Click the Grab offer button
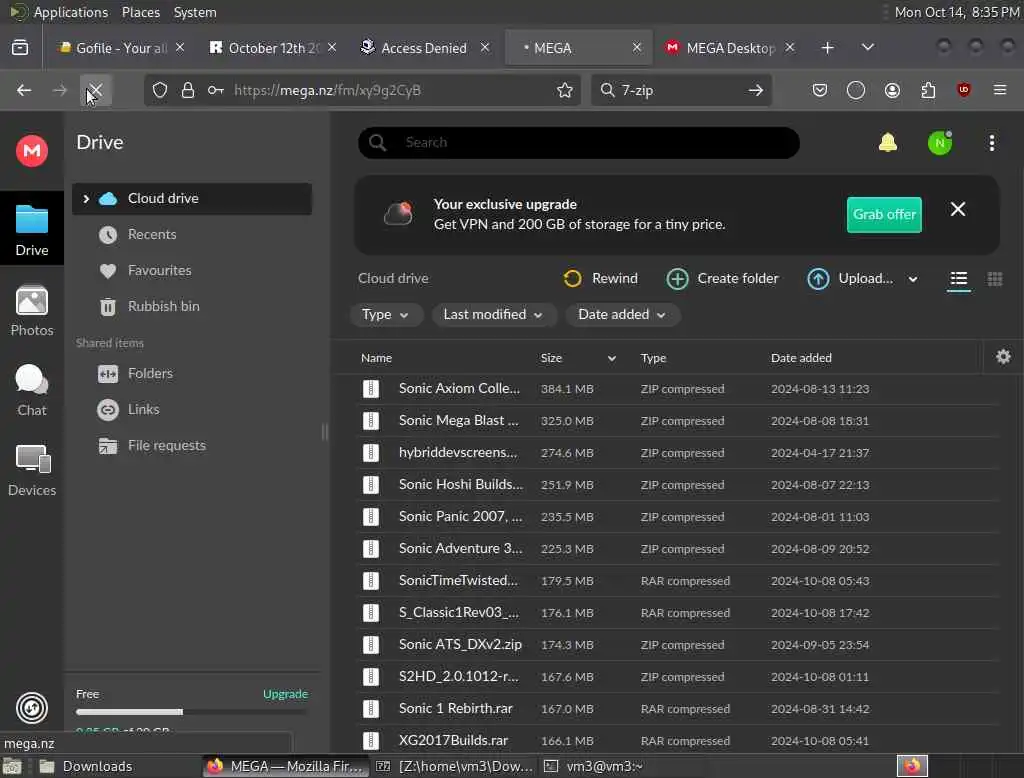This screenshot has height=778, width=1024. (x=884, y=214)
